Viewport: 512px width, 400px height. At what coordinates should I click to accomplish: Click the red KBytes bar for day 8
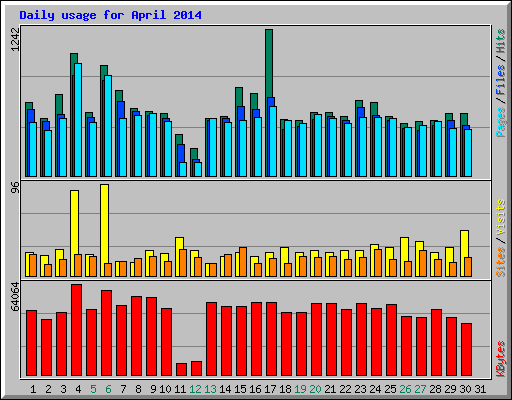pyautogui.click(x=136, y=336)
